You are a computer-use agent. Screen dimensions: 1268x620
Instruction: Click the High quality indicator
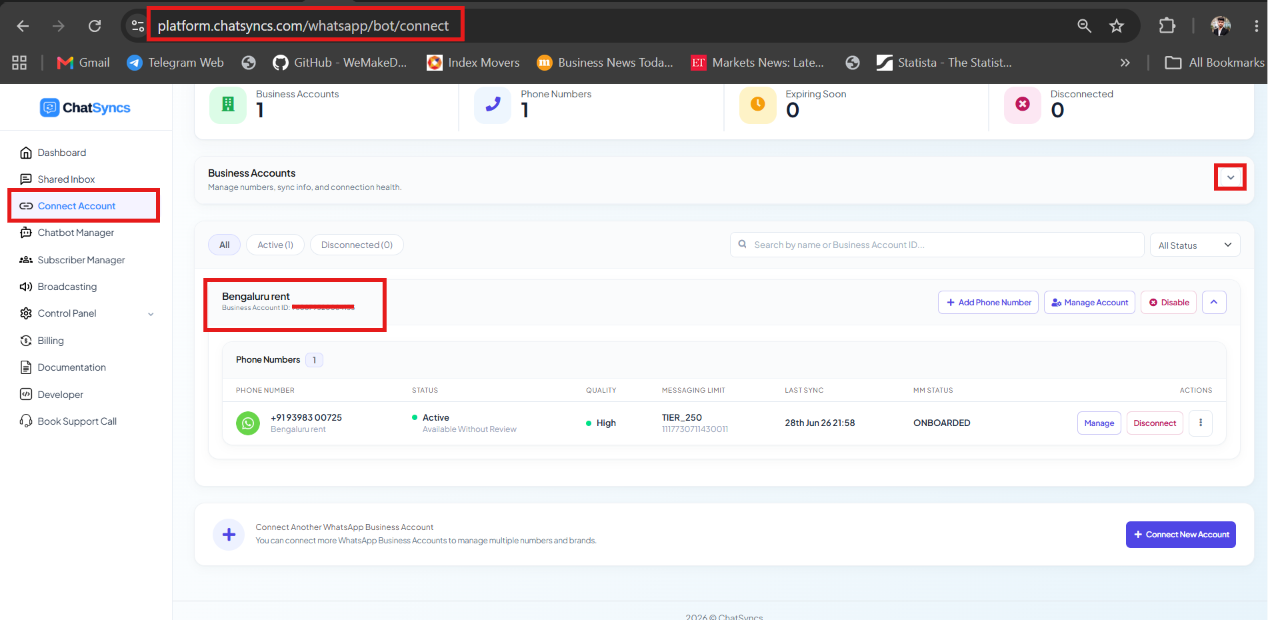(601, 423)
